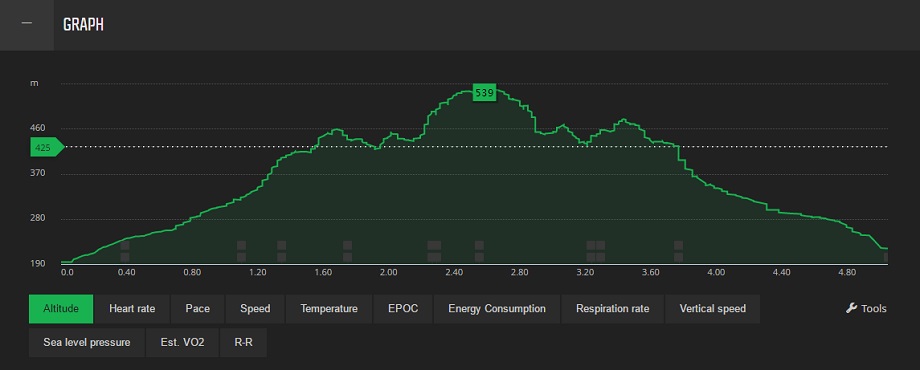Image resolution: width=920 pixels, height=370 pixels.
Task: Click the 4.80 x-axis distance label
Action: pyautogui.click(x=847, y=273)
